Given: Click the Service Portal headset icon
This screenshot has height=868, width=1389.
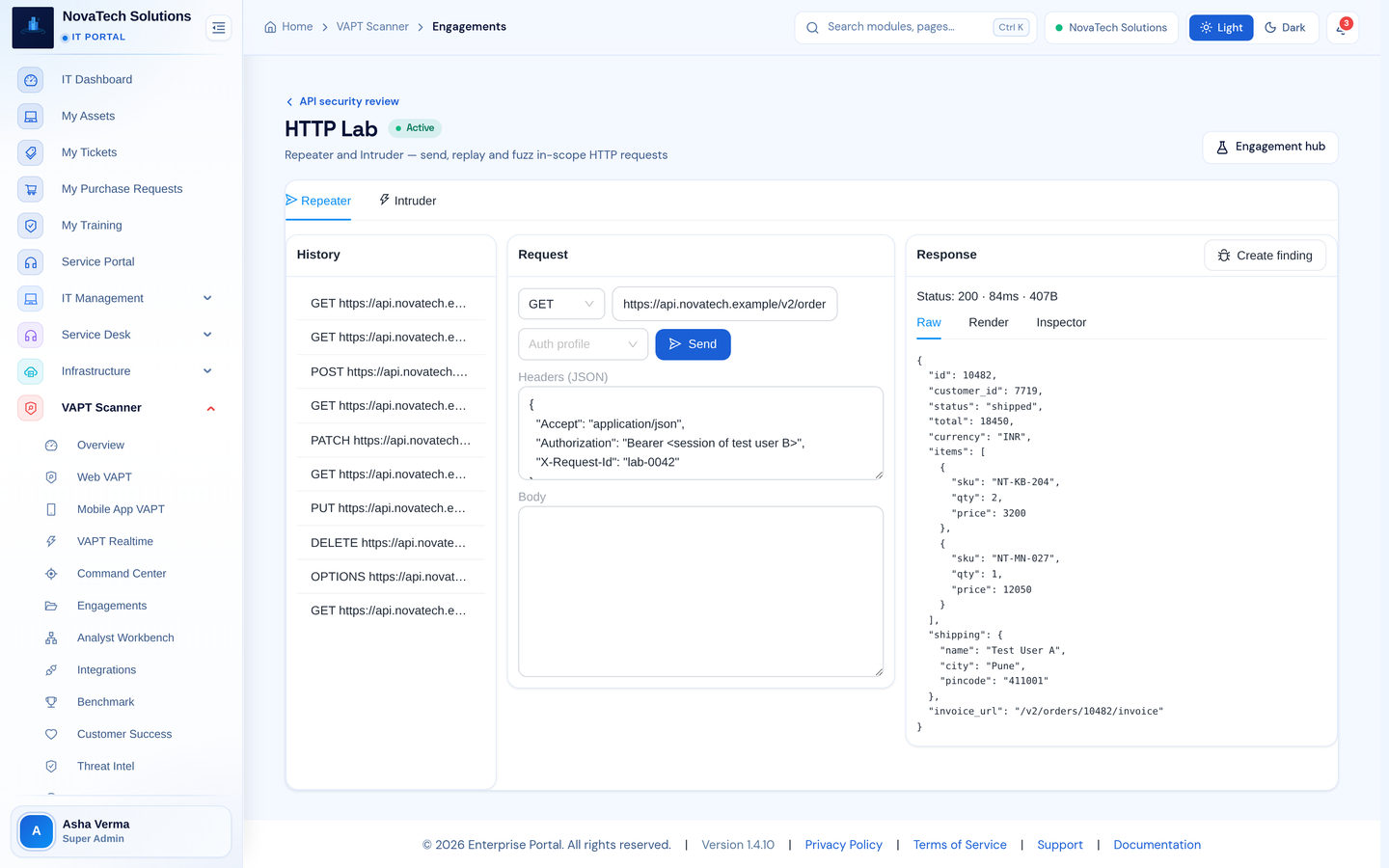Looking at the screenshot, I should 31,262.
